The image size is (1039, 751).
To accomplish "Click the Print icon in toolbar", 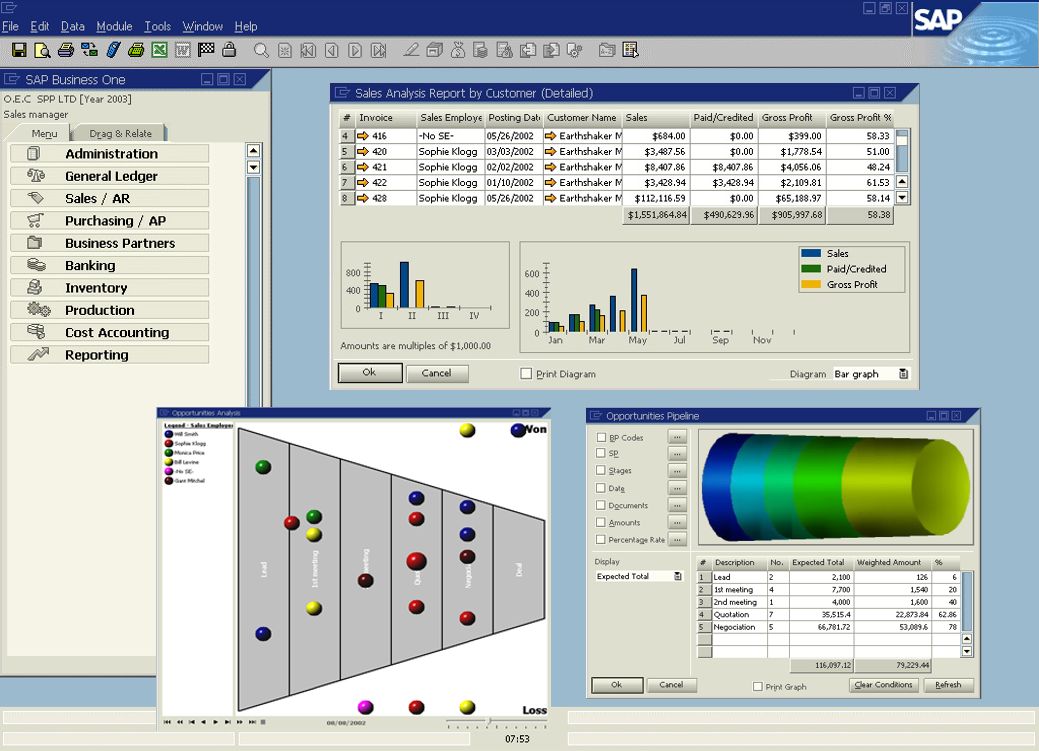I will pos(66,50).
